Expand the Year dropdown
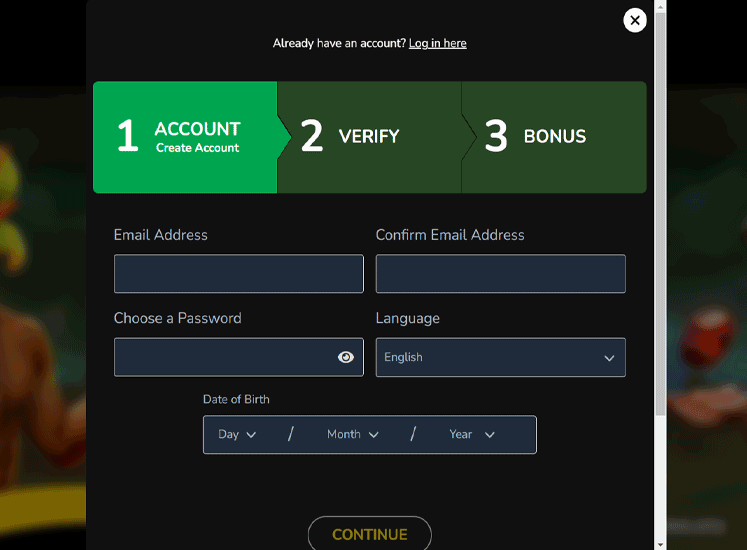This screenshot has width=747, height=550. (x=472, y=435)
